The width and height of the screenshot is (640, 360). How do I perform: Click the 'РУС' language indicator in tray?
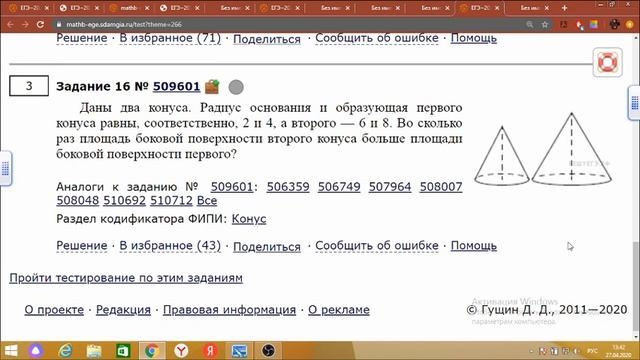coord(592,351)
